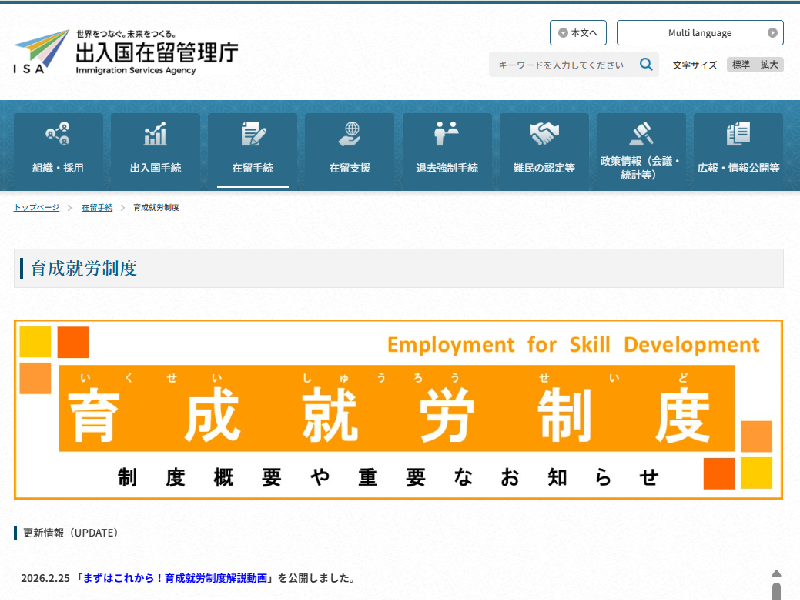Click the 育成就労制度 orange banner image

point(398,409)
